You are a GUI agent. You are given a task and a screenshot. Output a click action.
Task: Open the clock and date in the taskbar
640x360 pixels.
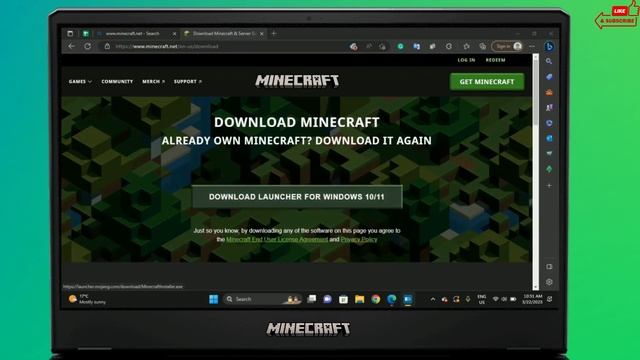pyautogui.click(x=532, y=299)
